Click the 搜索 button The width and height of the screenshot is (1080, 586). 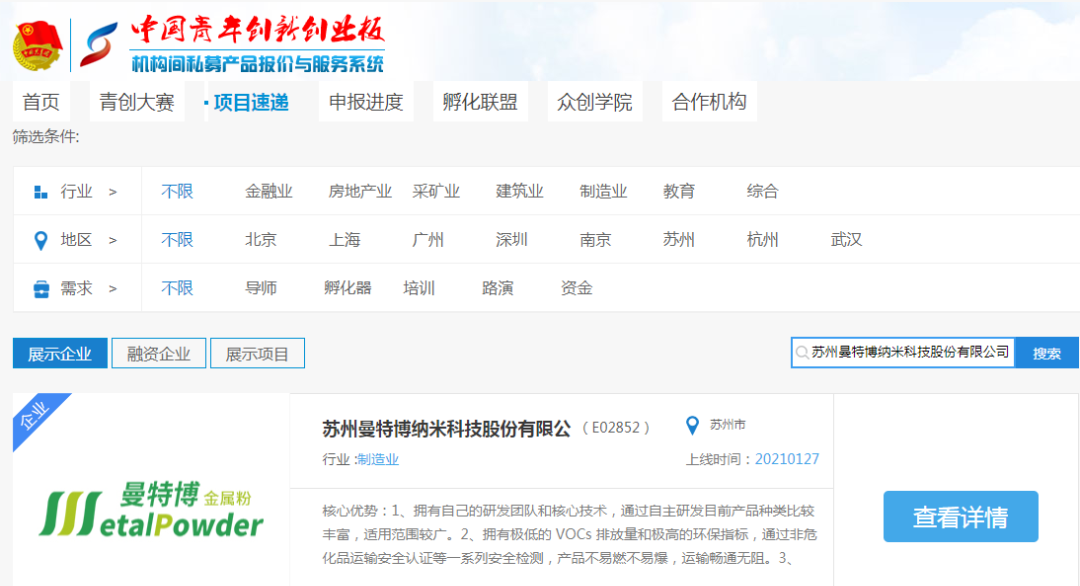(x=1047, y=353)
